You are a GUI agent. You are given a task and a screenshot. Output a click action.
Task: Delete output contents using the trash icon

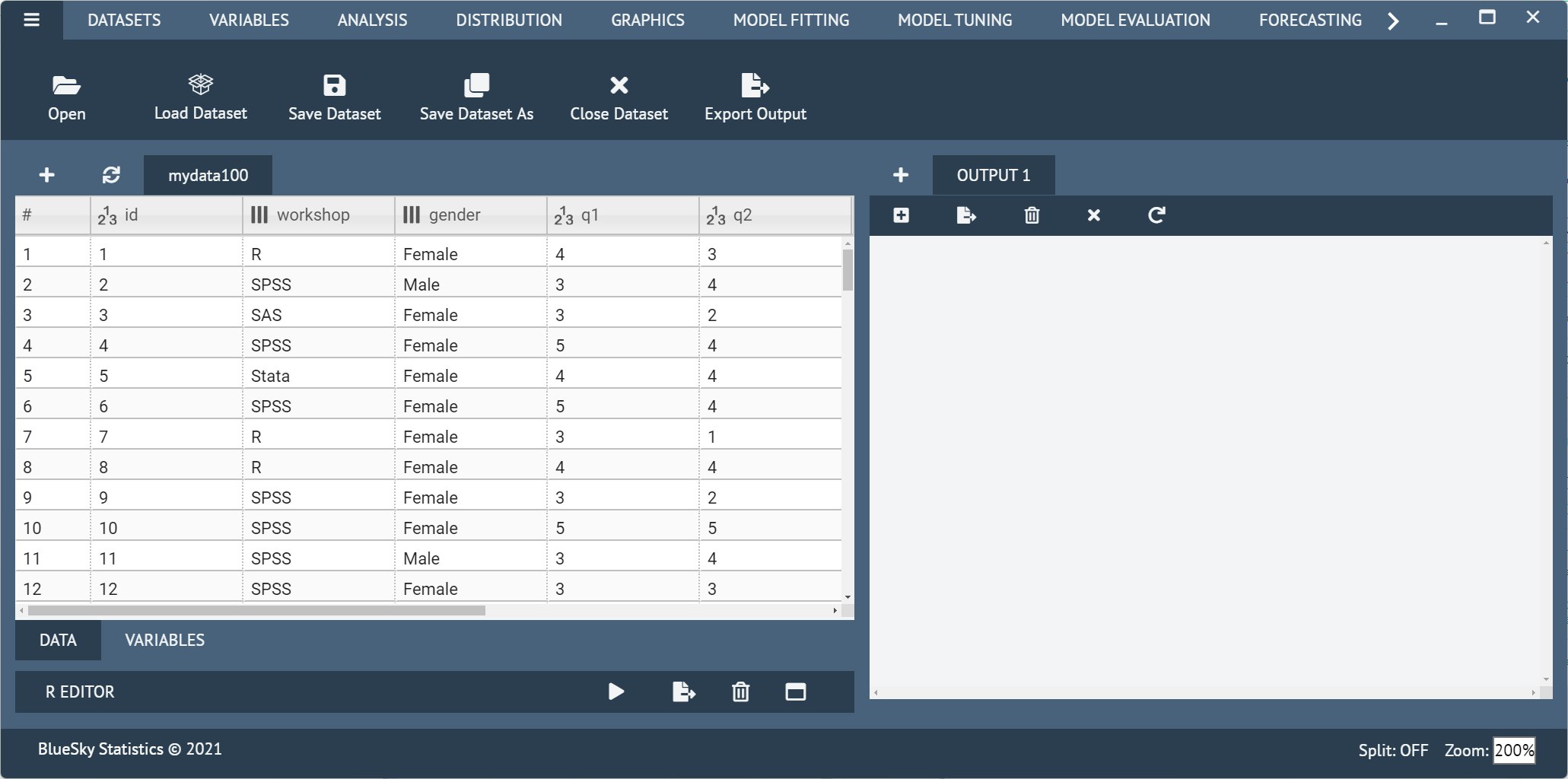coord(1031,215)
